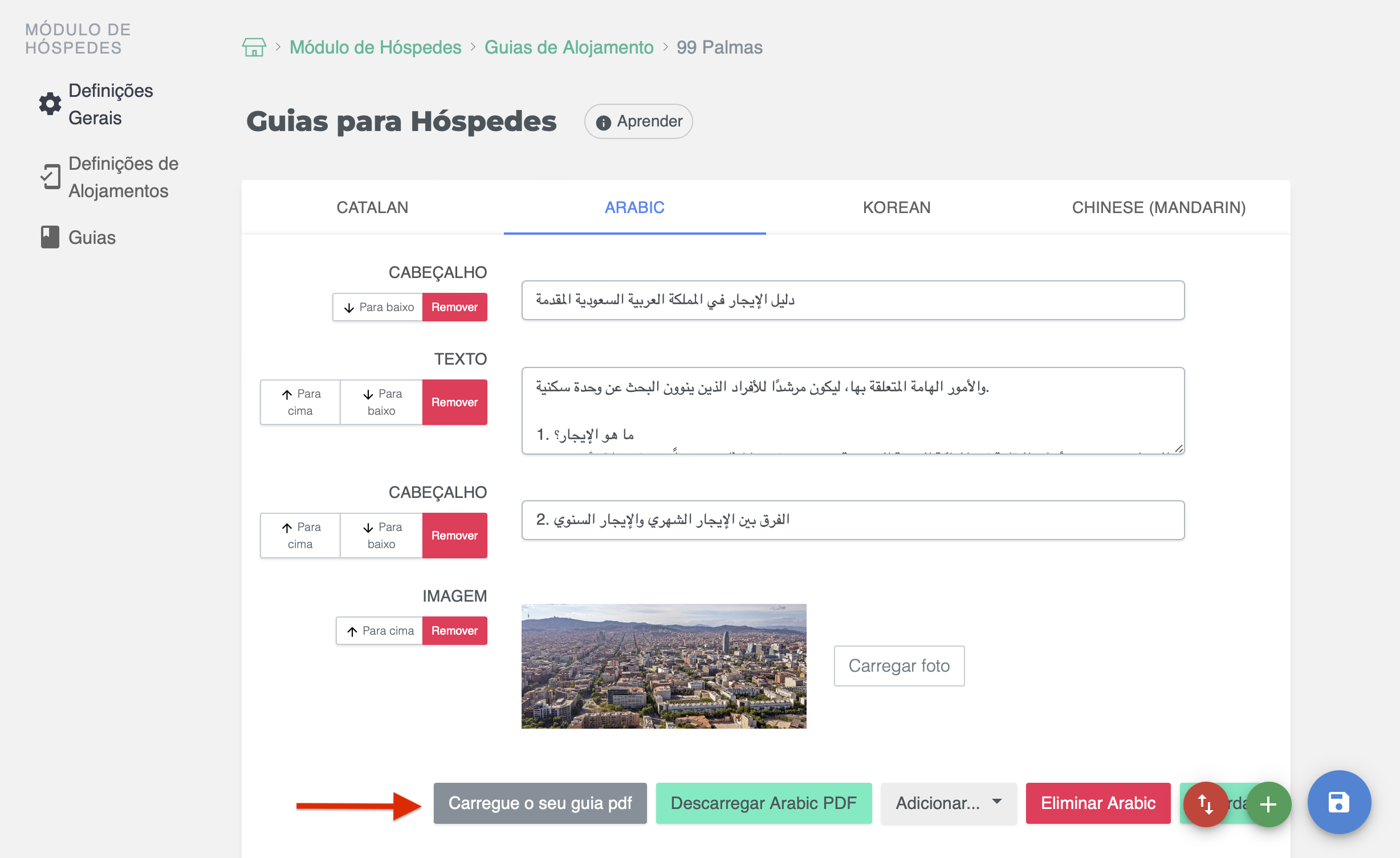The height and width of the screenshot is (858, 1400).
Task: Click the home store icon in breadcrumb
Action: (254, 47)
